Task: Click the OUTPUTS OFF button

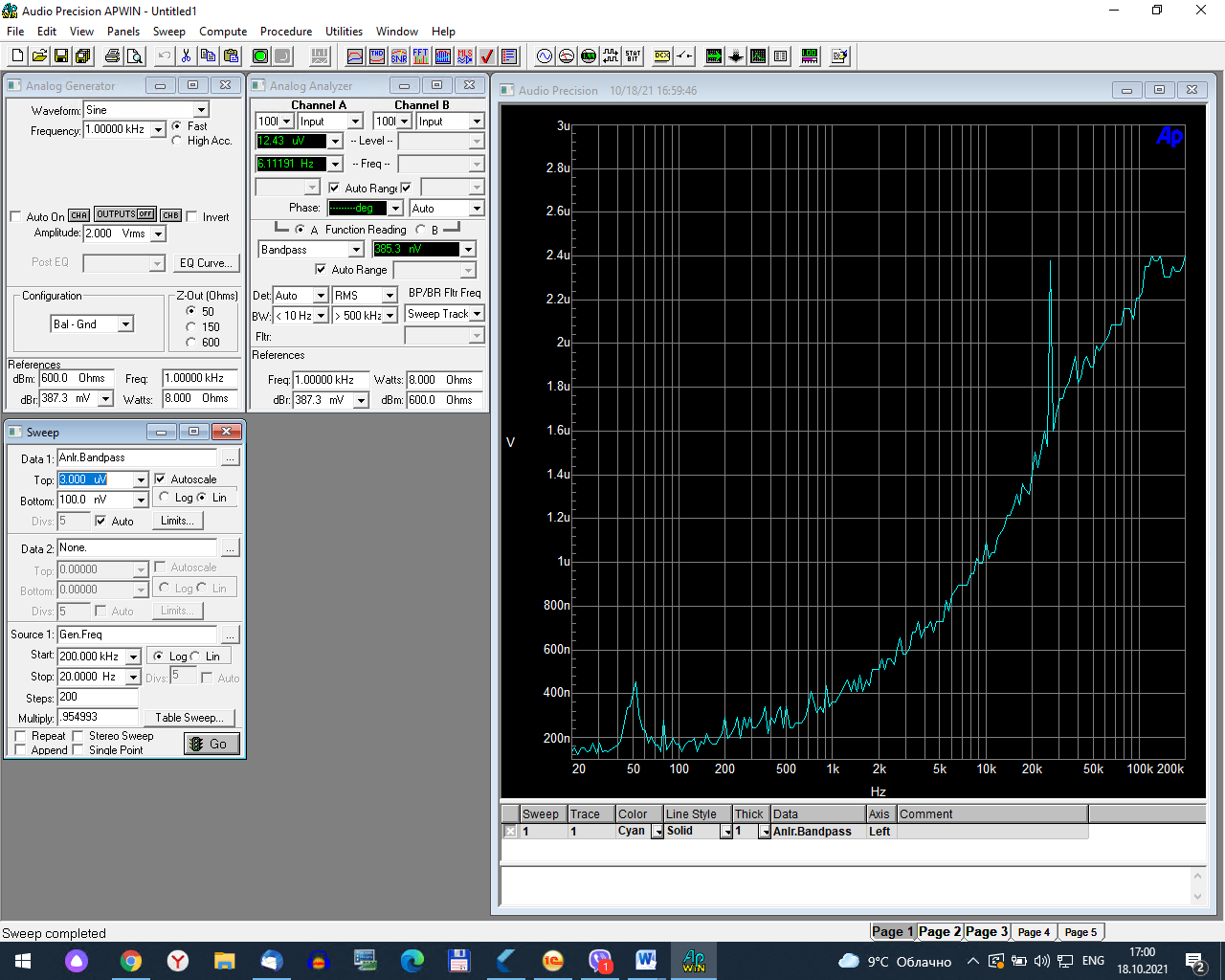Action: [124, 214]
